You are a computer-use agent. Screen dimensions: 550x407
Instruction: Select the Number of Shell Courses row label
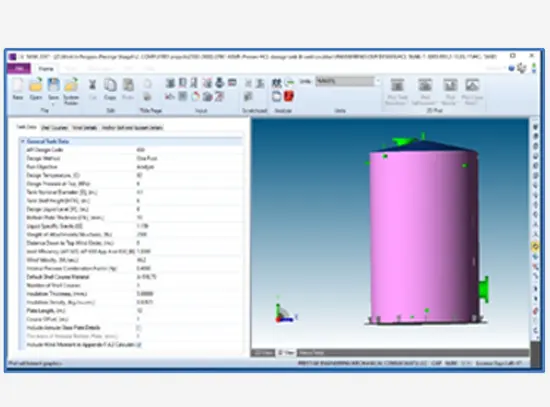point(54,285)
